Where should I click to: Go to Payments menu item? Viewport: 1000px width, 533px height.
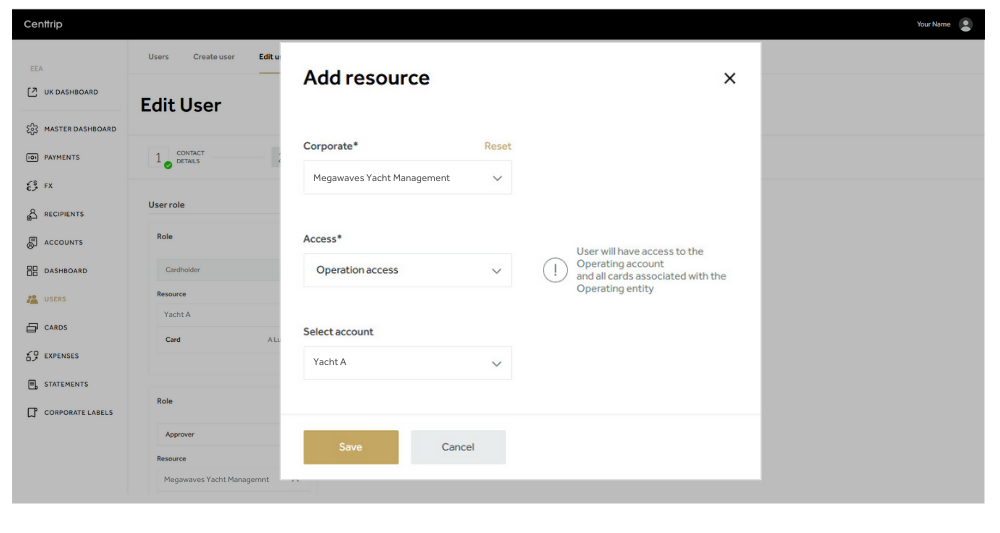click(62, 157)
